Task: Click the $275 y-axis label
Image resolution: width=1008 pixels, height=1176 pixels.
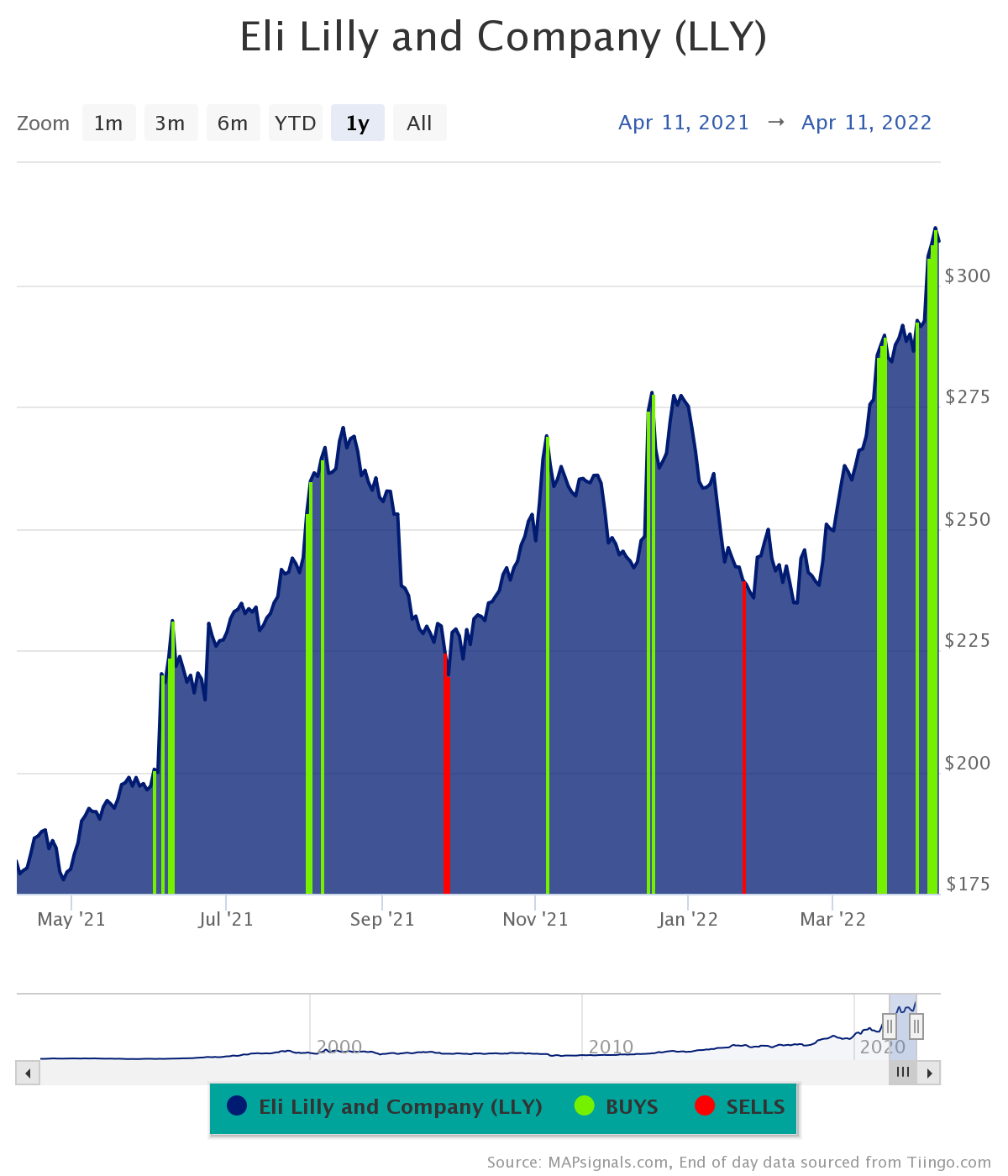Action: [968, 396]
